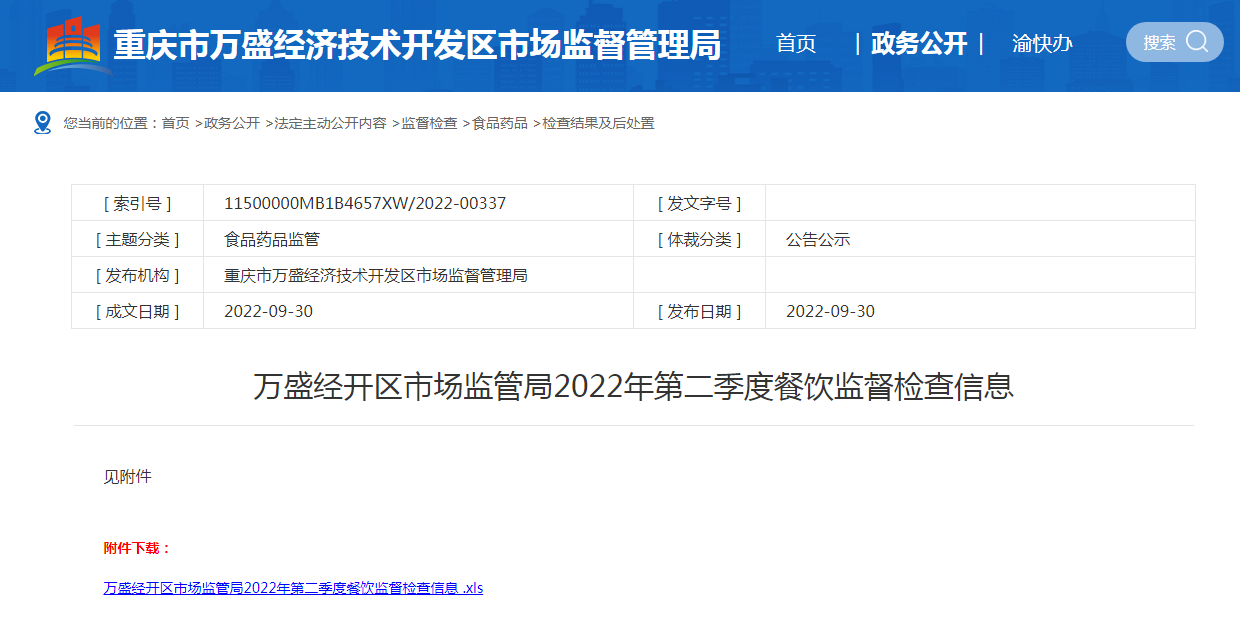
Task: Click the 2022-09-30 date beside 发布日期
Action: click(x=830, y=311)
